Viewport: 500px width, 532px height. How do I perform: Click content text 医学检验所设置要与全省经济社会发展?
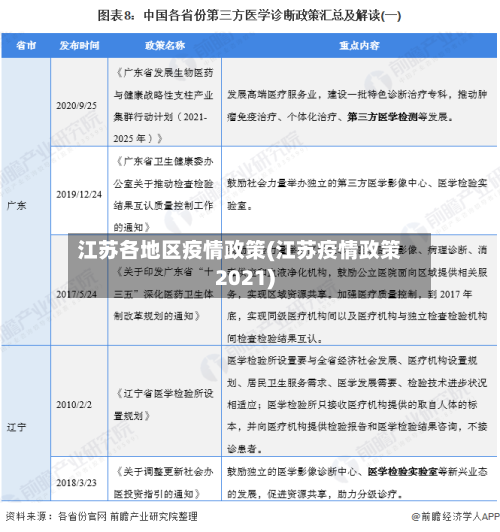[x=312, y=360]
